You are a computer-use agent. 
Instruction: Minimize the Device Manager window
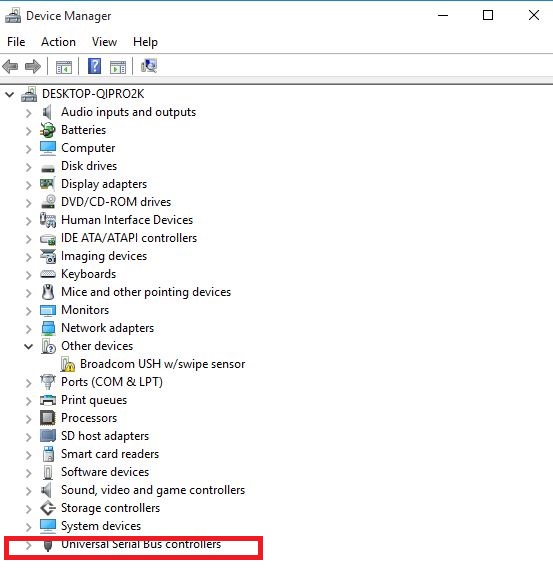pyautogui.click(x=443, y=15)
